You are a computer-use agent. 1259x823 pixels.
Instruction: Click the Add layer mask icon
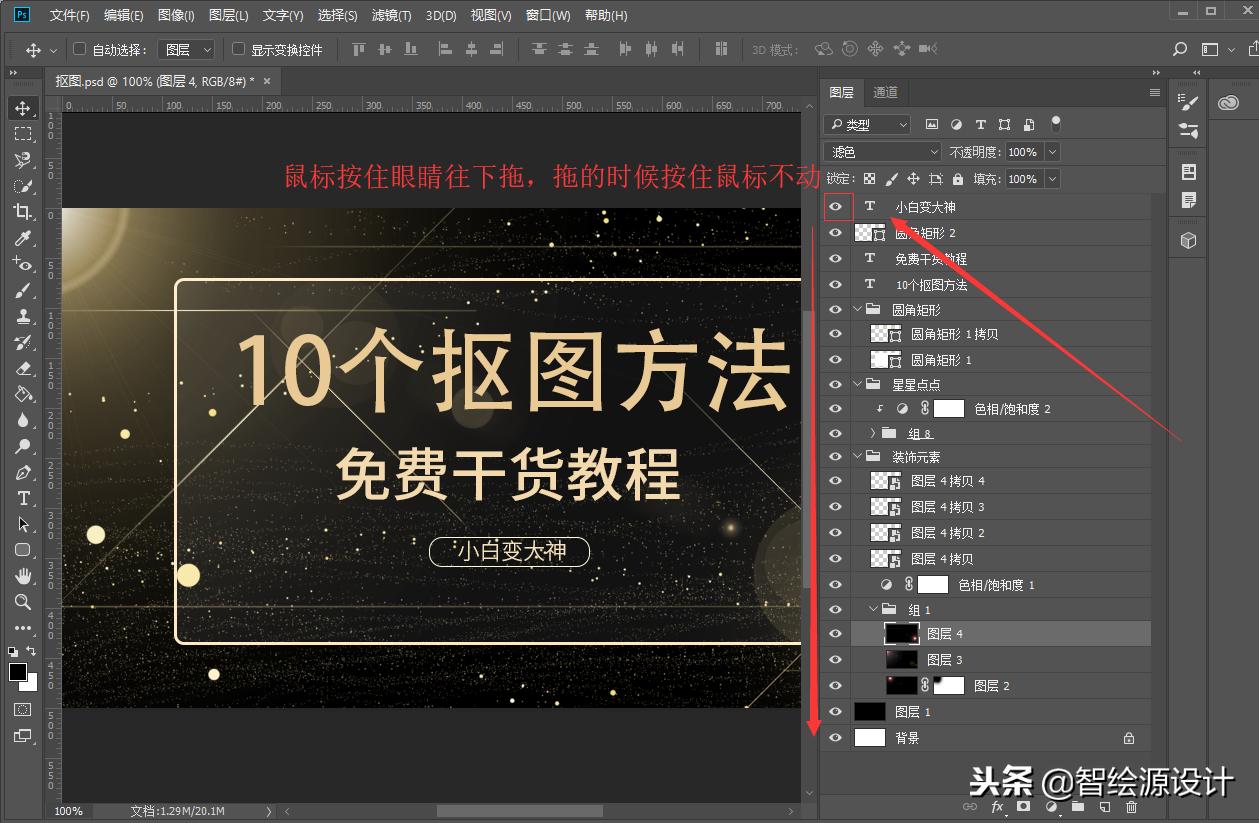click(x=1021, y=806)
